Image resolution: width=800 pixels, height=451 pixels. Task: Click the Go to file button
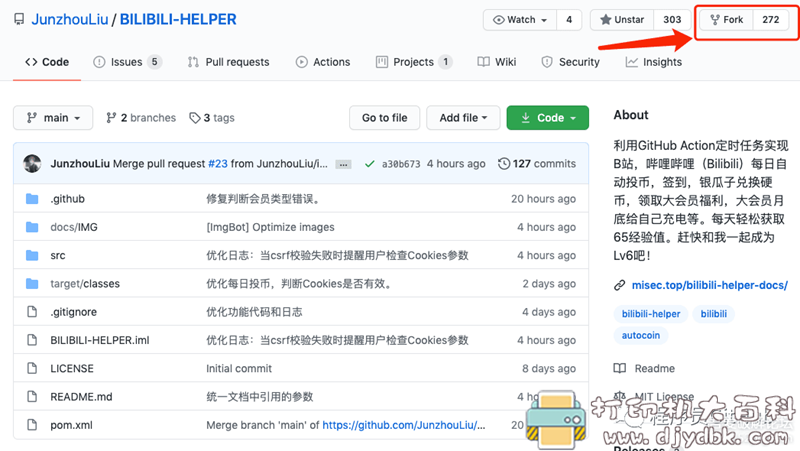385,118
